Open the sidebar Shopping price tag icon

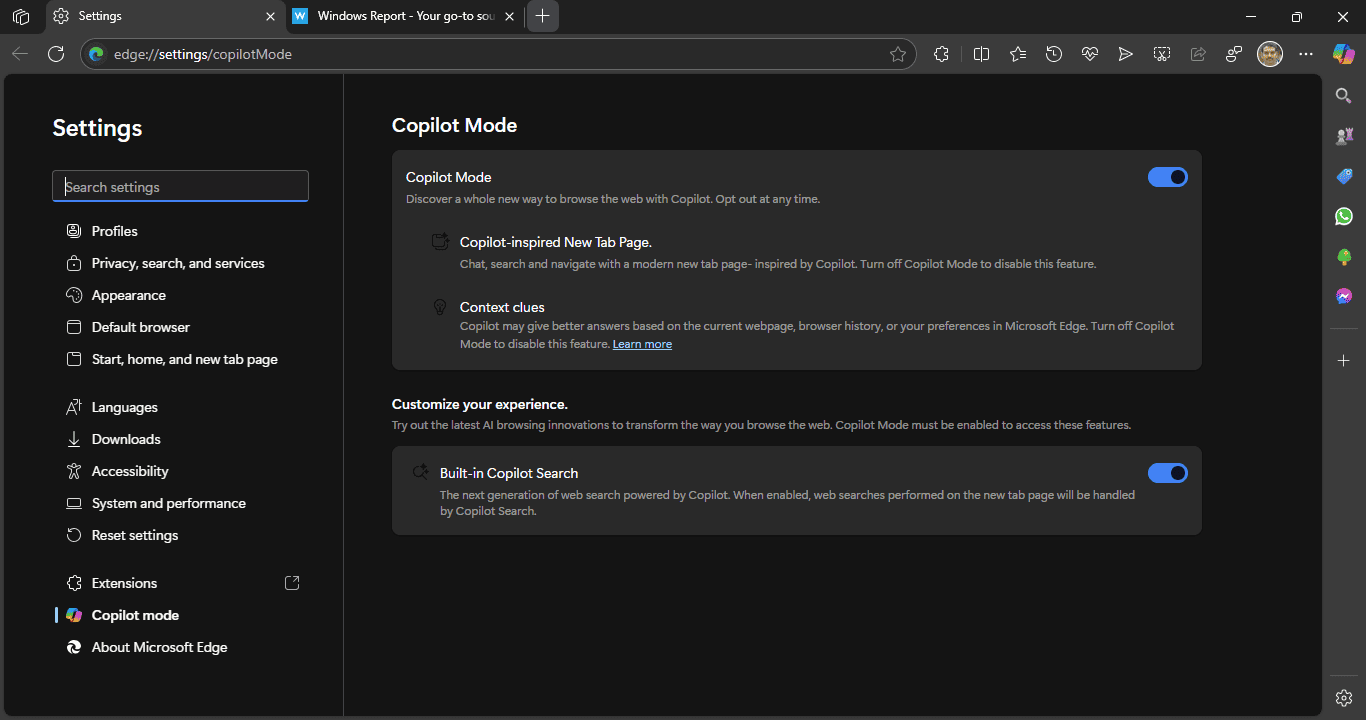[x=1344, y=176]
